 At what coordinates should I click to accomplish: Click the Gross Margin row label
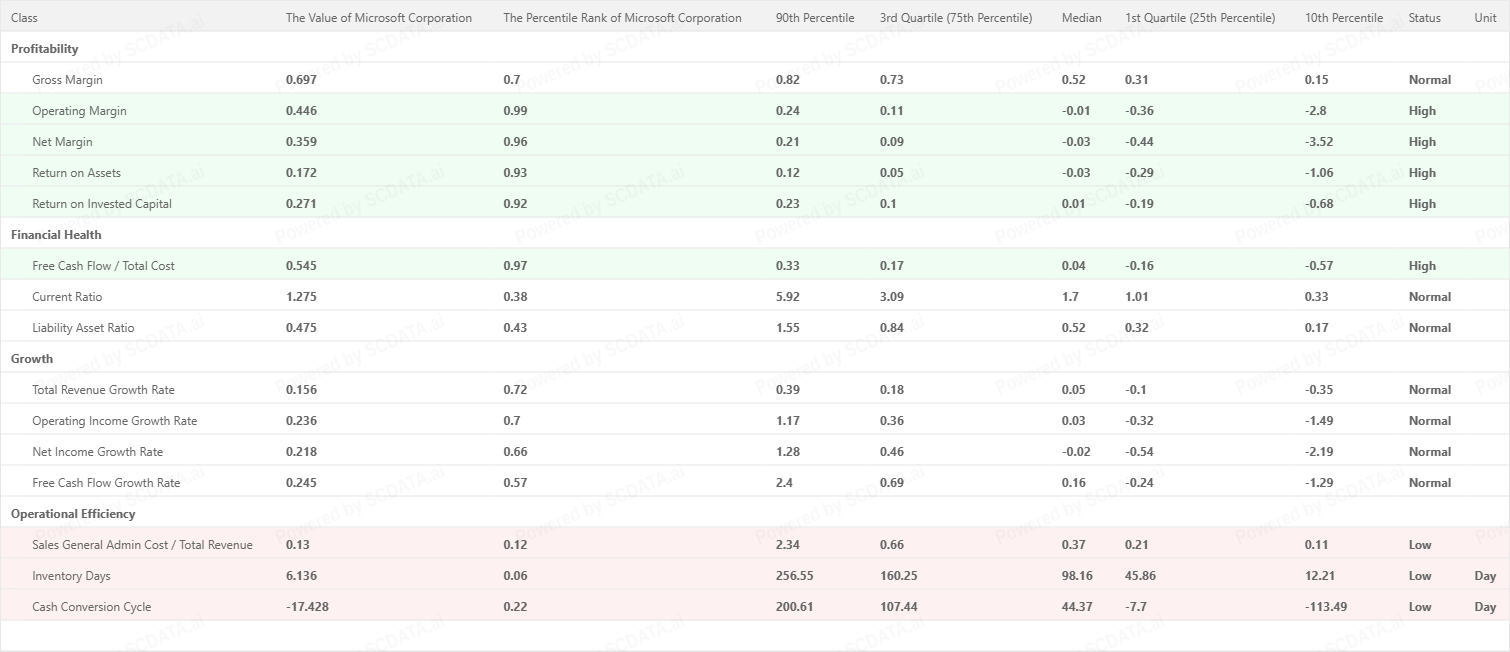[x=67, y=80]
